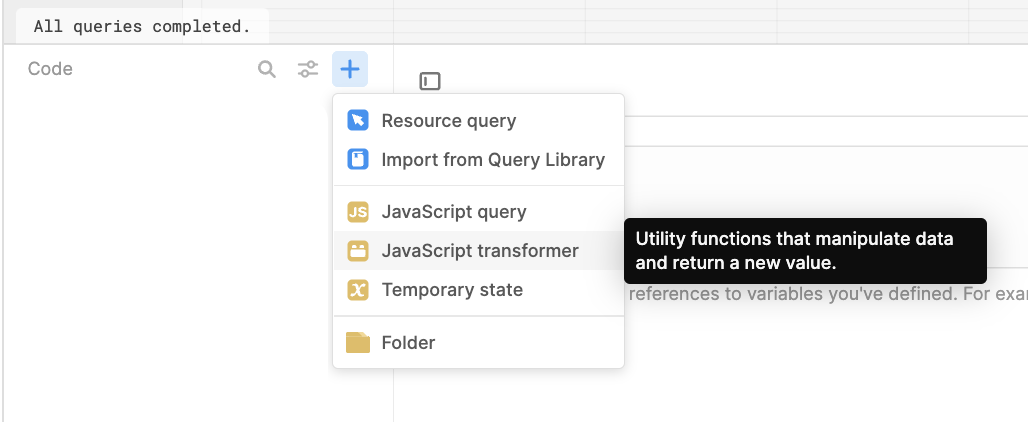Viewport: 1028px width, 422px height.
Task: Toggle the left sidebar panel icon
Action: [430, 81]
